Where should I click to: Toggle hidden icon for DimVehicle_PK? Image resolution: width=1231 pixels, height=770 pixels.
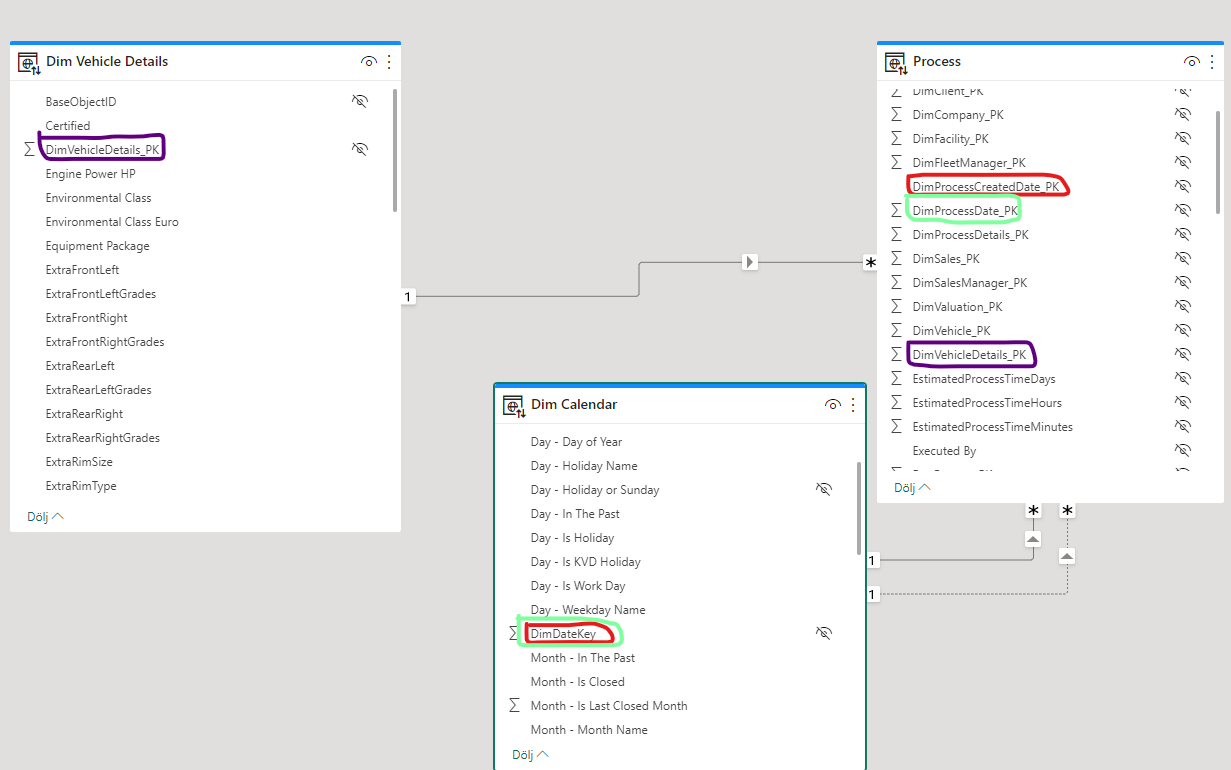click(x=1183, y=330)
